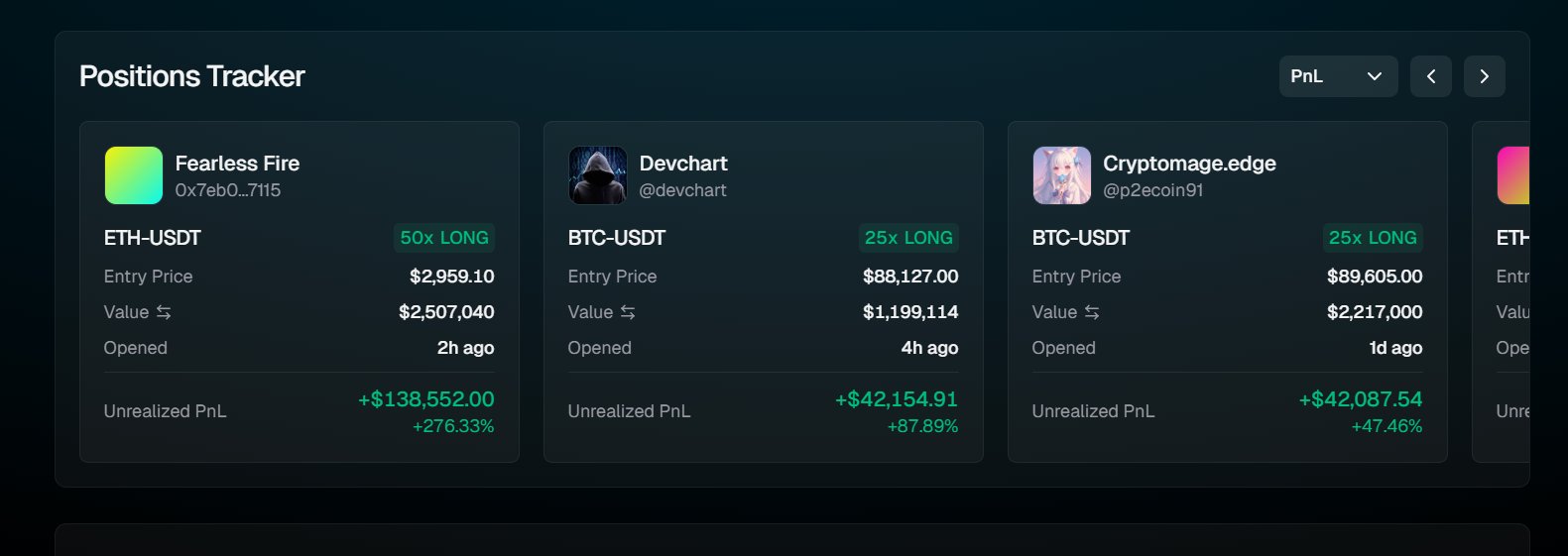Viewport: 1568px width, 556px height.
Task: Click Cryptomage.edge's 25x LONG badge
Action: [x=1373, y=238]
